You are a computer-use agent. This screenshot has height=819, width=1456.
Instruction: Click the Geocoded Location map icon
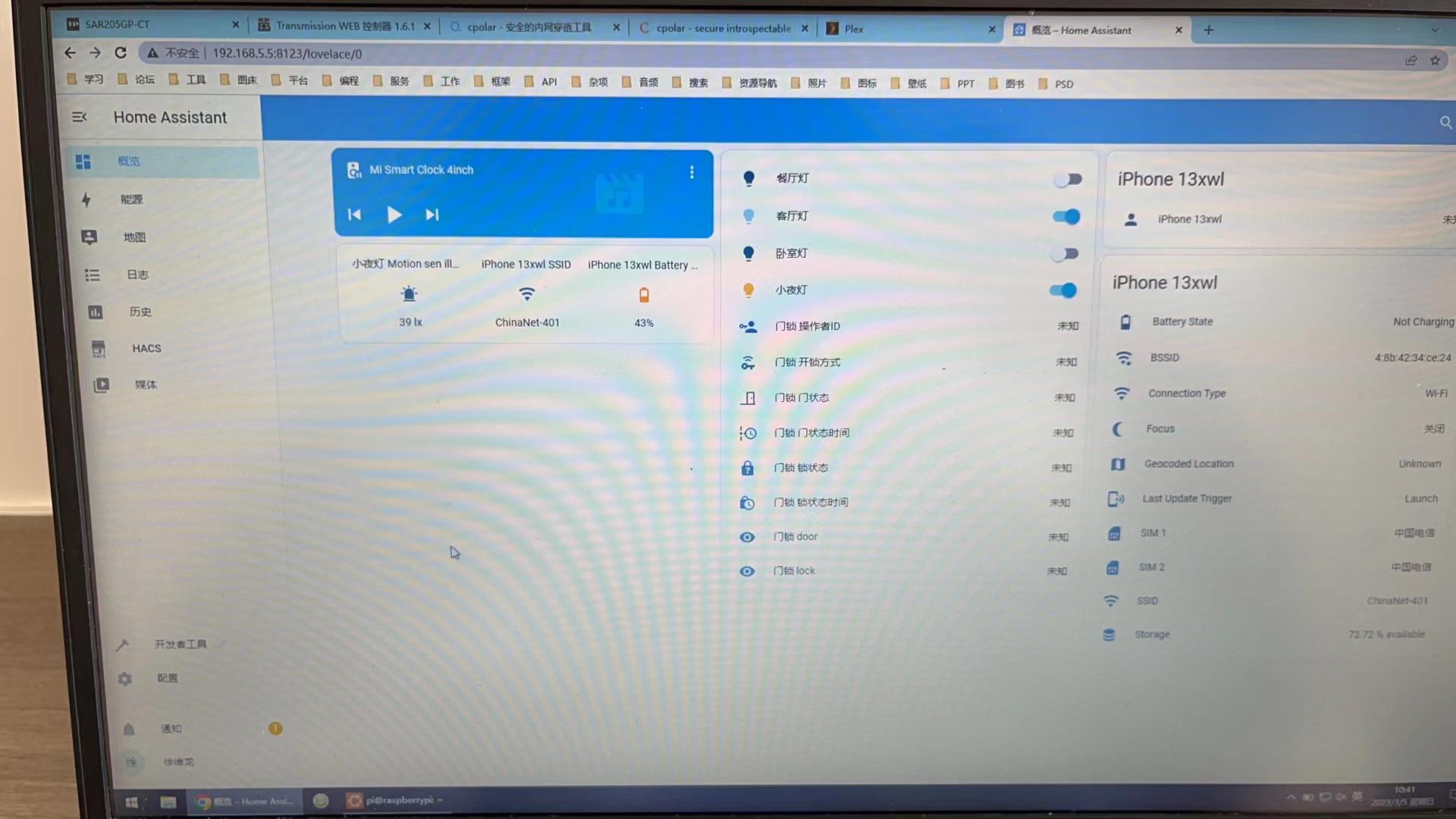tap(1117, 464)
